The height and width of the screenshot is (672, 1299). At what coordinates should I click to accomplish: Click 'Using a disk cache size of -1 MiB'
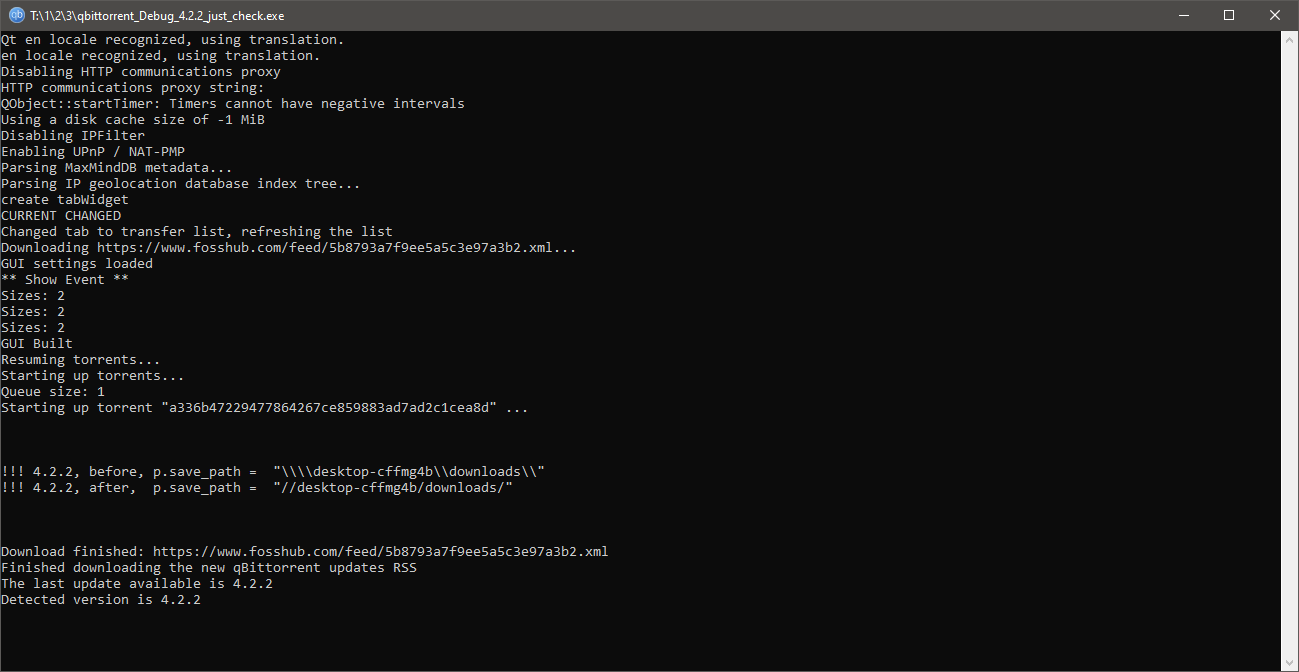click(x=133, y=120)
